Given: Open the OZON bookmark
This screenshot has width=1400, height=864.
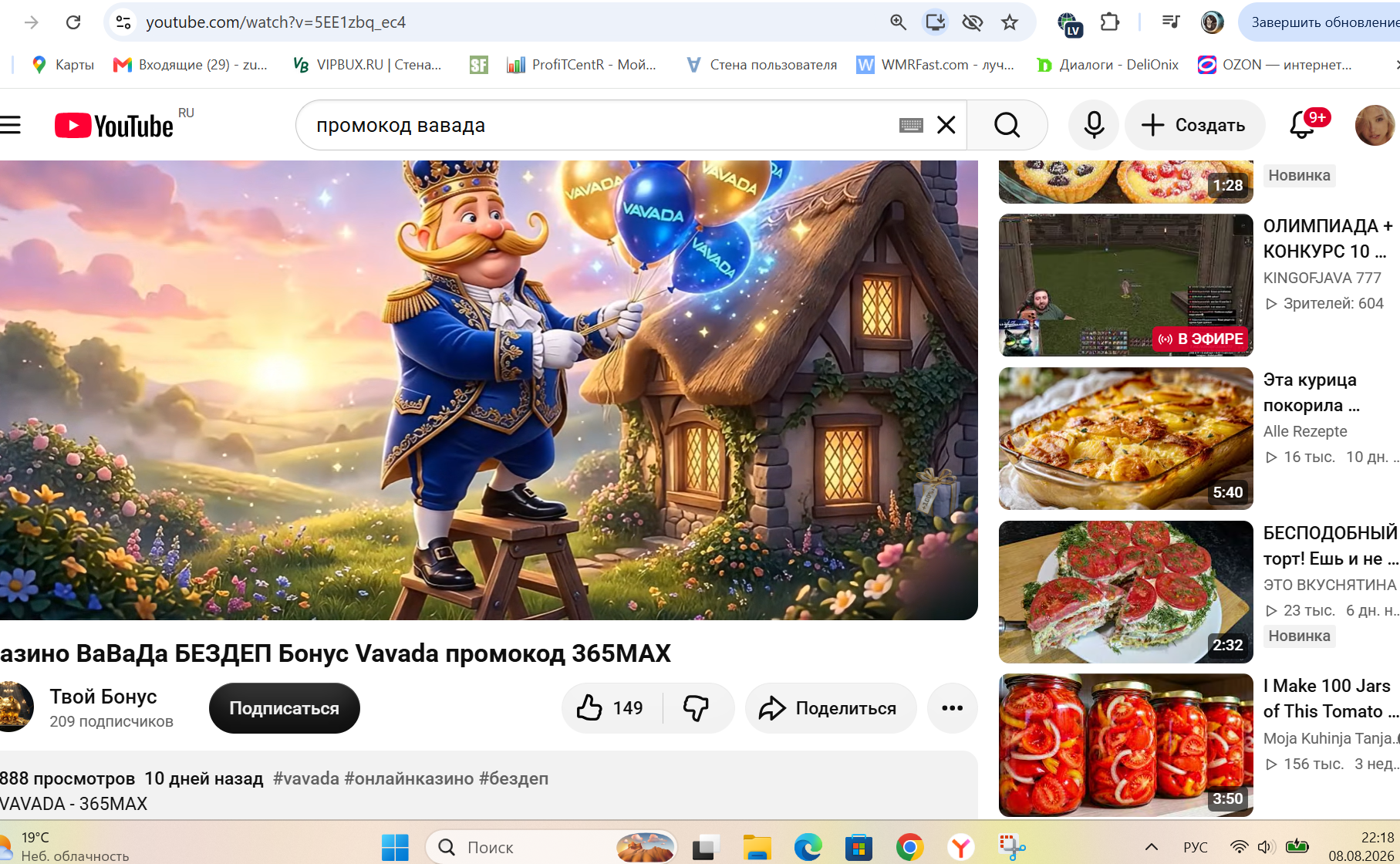Looking at the screenshot, I should click(1275, 65).
